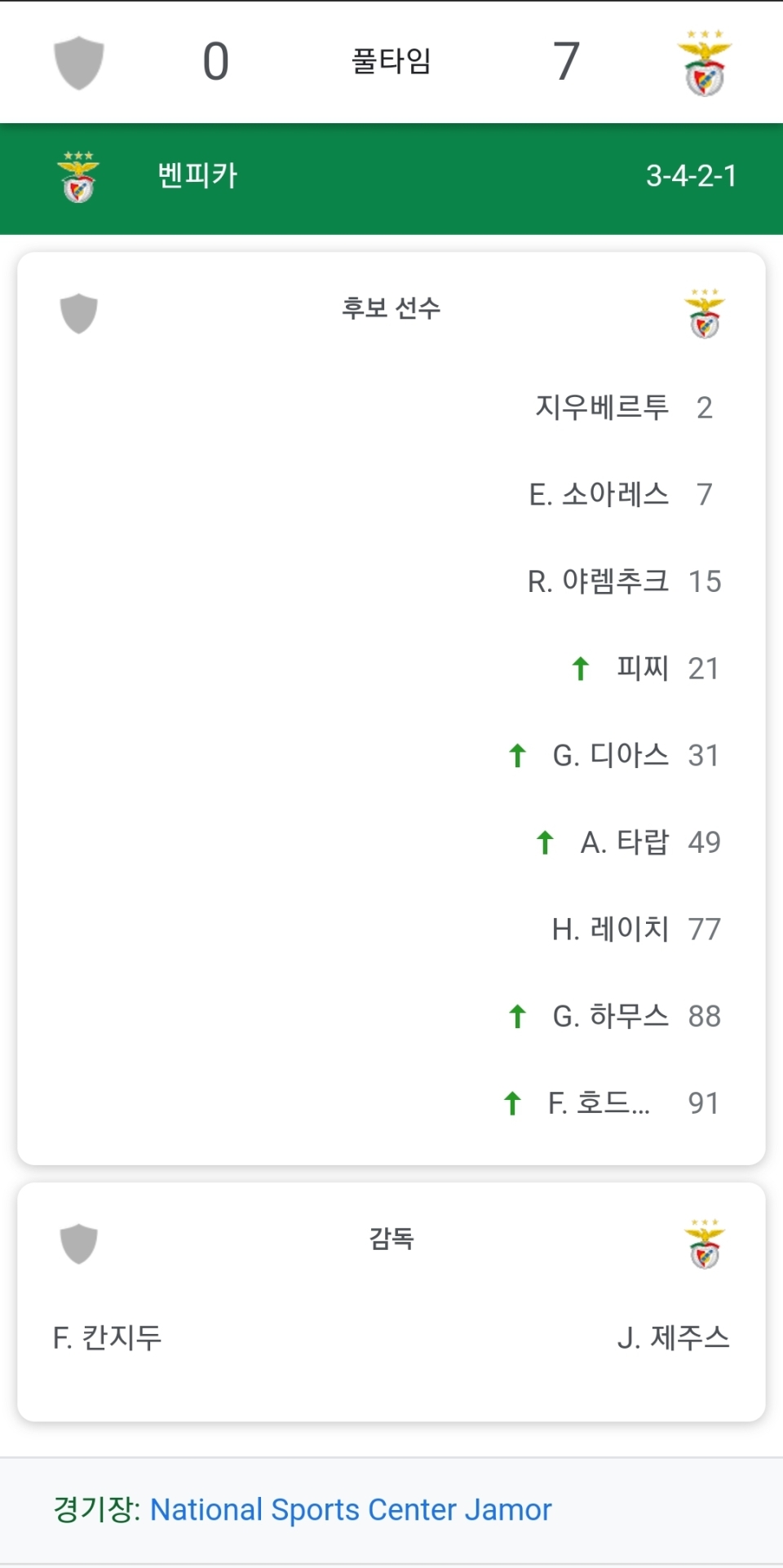Open player R. 야렘추크
Screen dimensions: 783x1568
pos(599,581)
